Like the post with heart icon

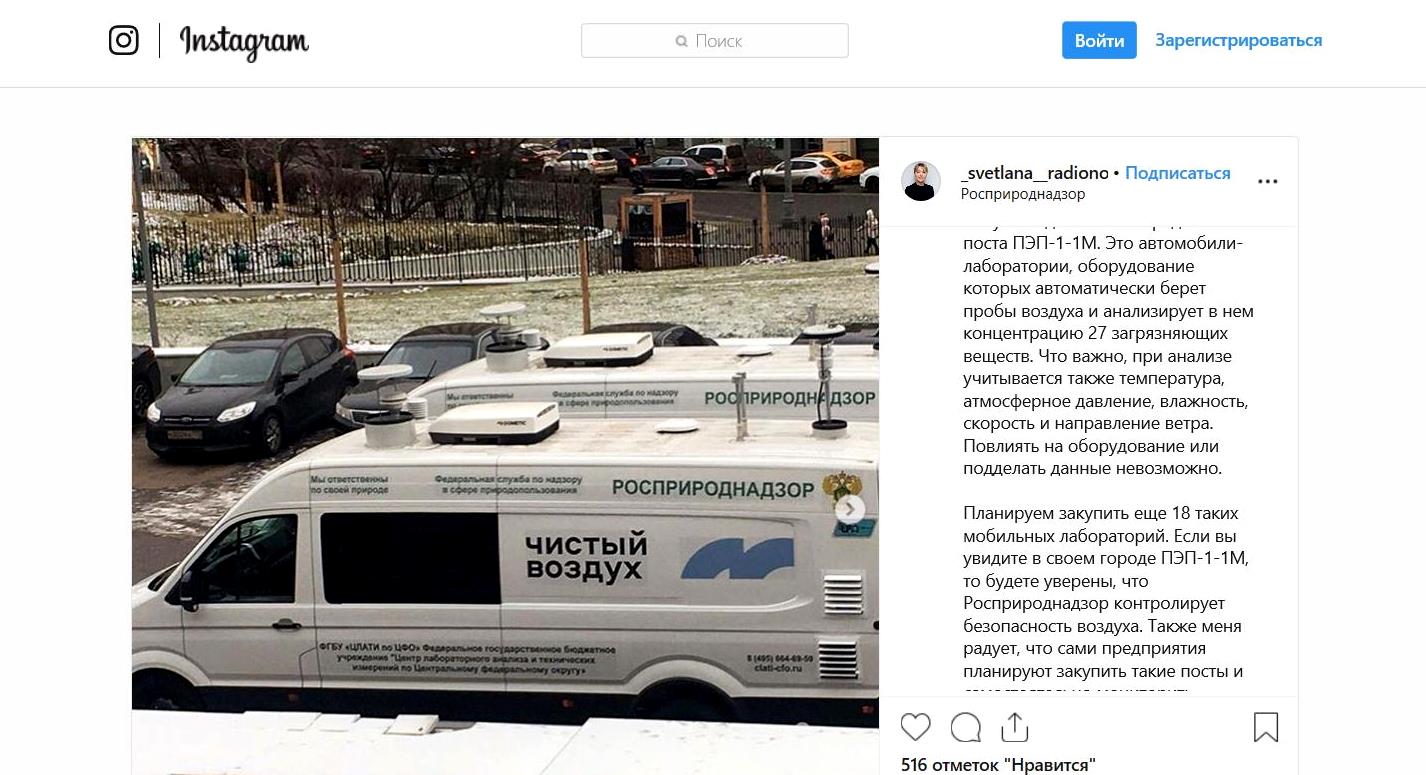pos(915,727)
